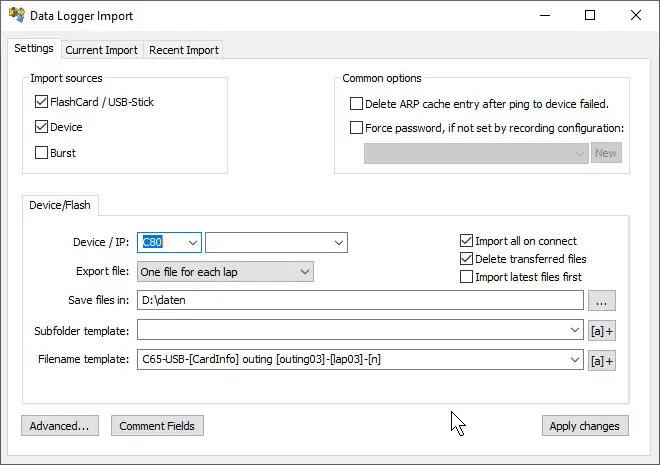
Task: Enable Import latest files first
Action: point(466,277)
